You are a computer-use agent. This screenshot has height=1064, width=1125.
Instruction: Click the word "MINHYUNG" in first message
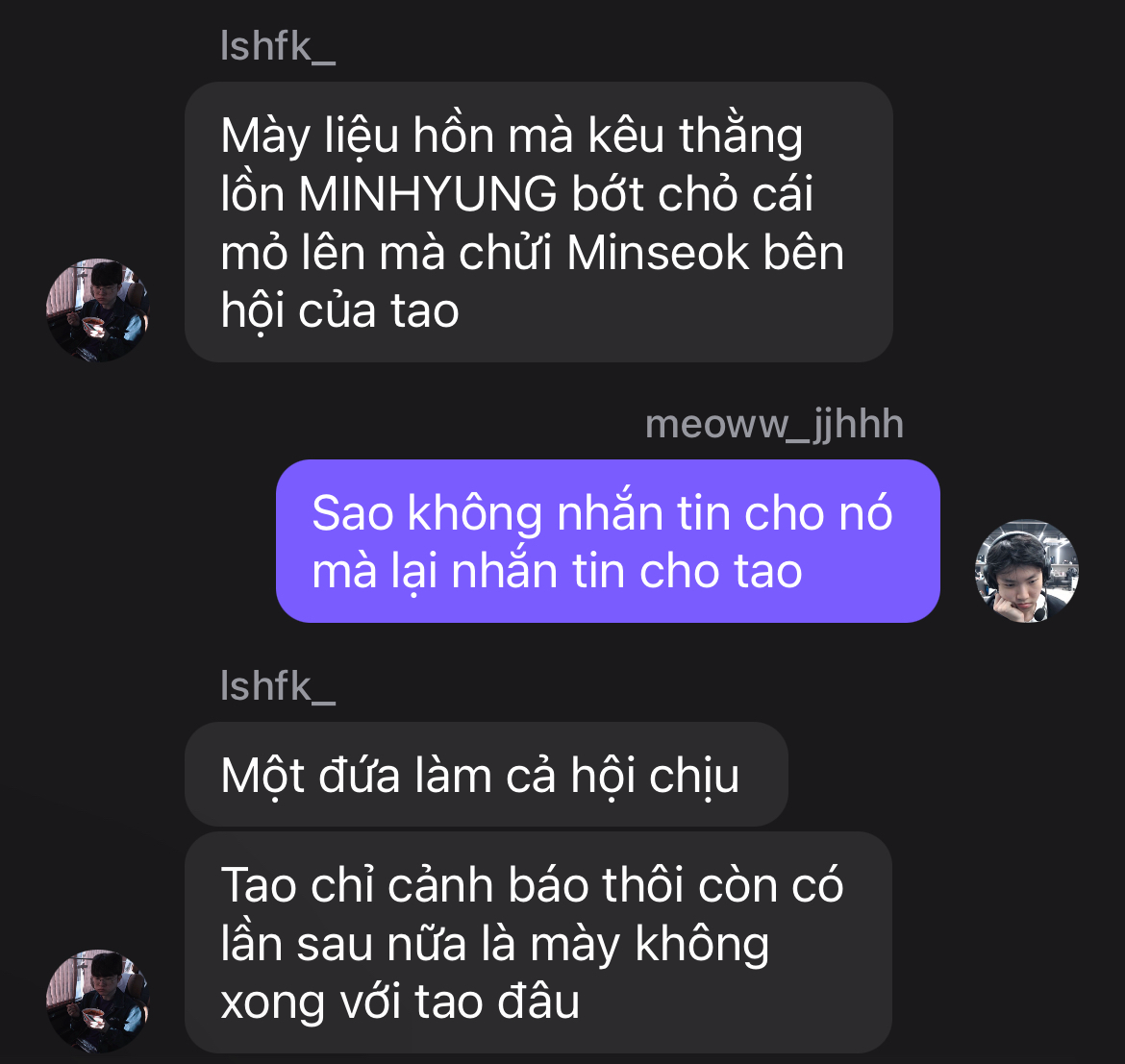tap(428, 193)
